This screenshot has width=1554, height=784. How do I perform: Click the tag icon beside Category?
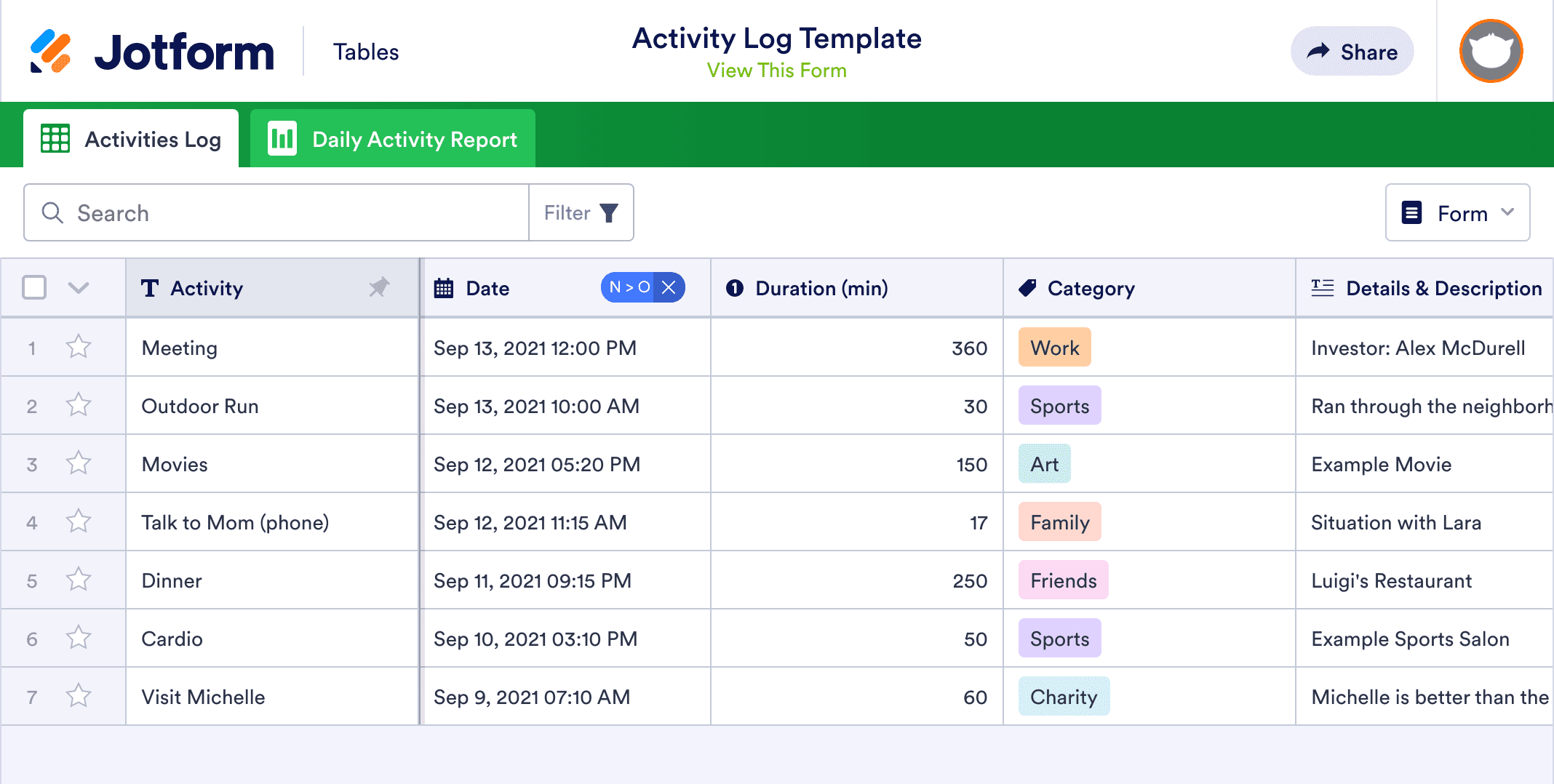point(1027,287)
